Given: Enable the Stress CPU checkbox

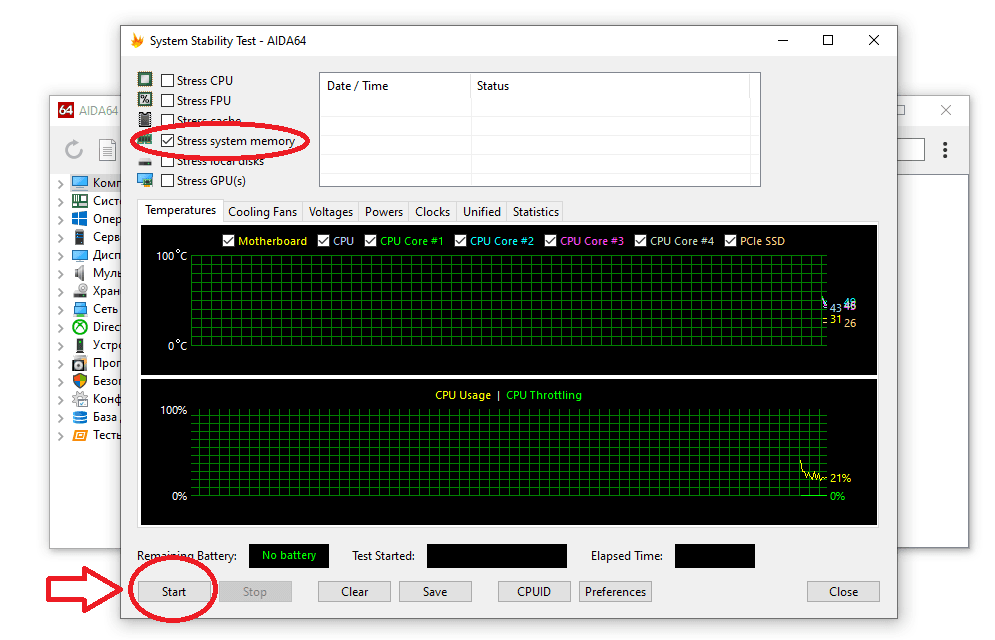Looking at the screenshot, I should (x=168, y=81).
